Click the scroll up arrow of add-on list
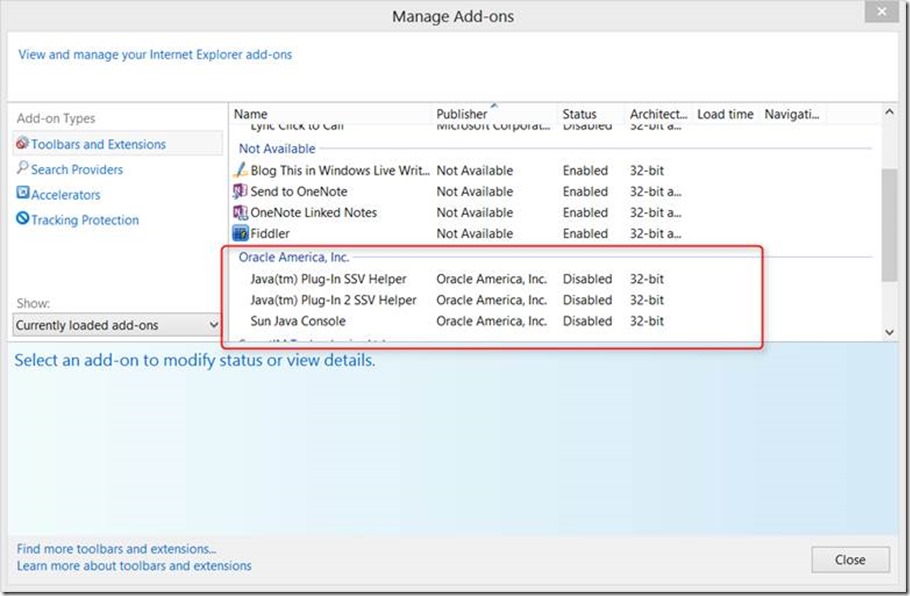This screenshot has height=596, width=910. pyautogui.click(x=889, y=112)
